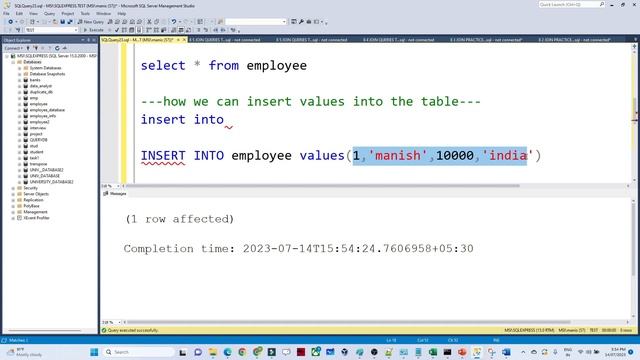The height and width of the screenshot is (360, 640).
Task: Click the Refresh icon in Object Explorer toolbar
Action: (57, 48)
